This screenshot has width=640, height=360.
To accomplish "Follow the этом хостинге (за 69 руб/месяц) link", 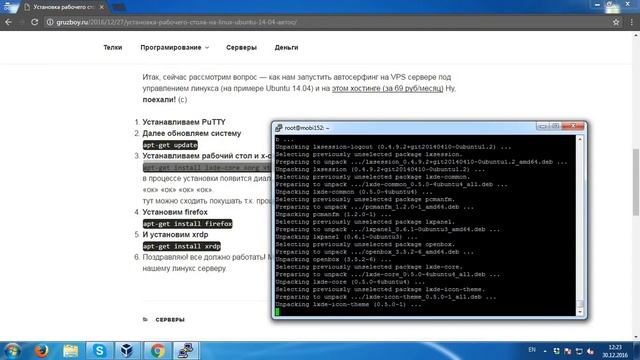I will (x=387, y=88).
